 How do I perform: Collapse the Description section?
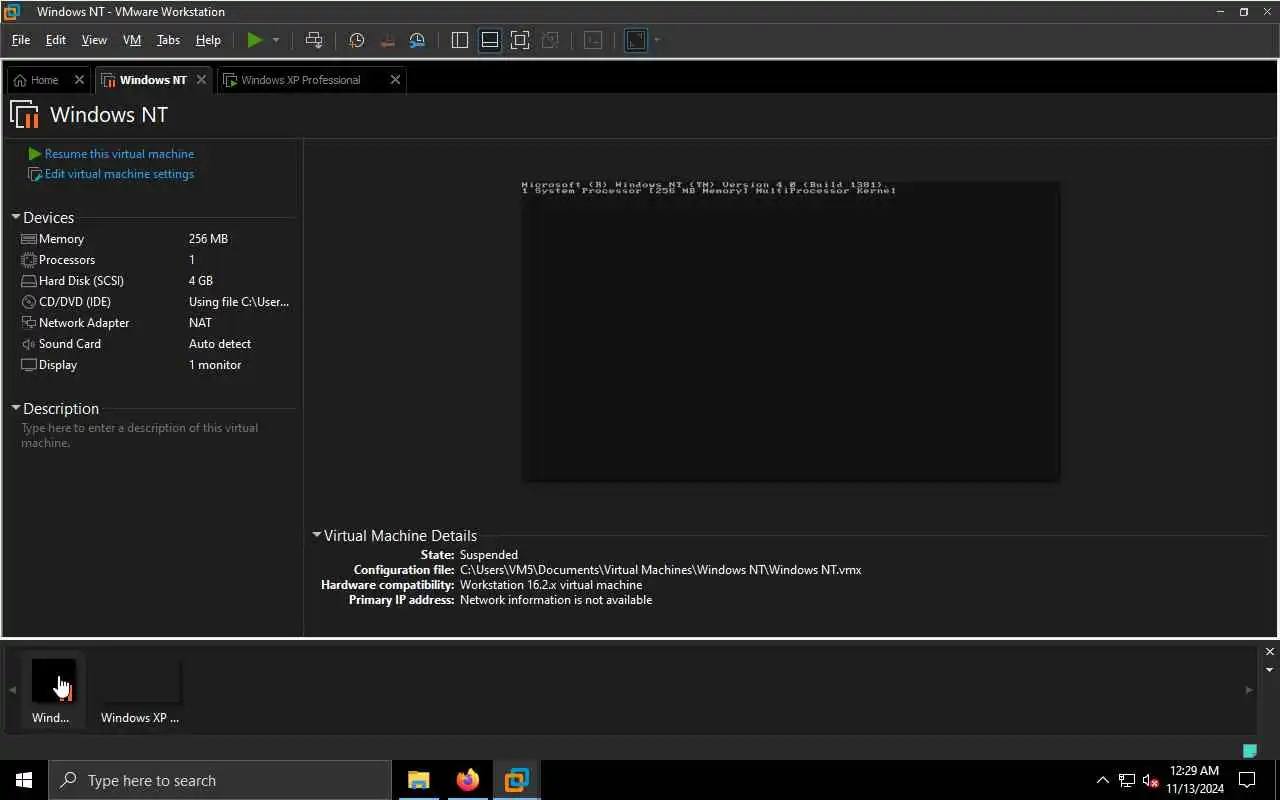point(16,408)
